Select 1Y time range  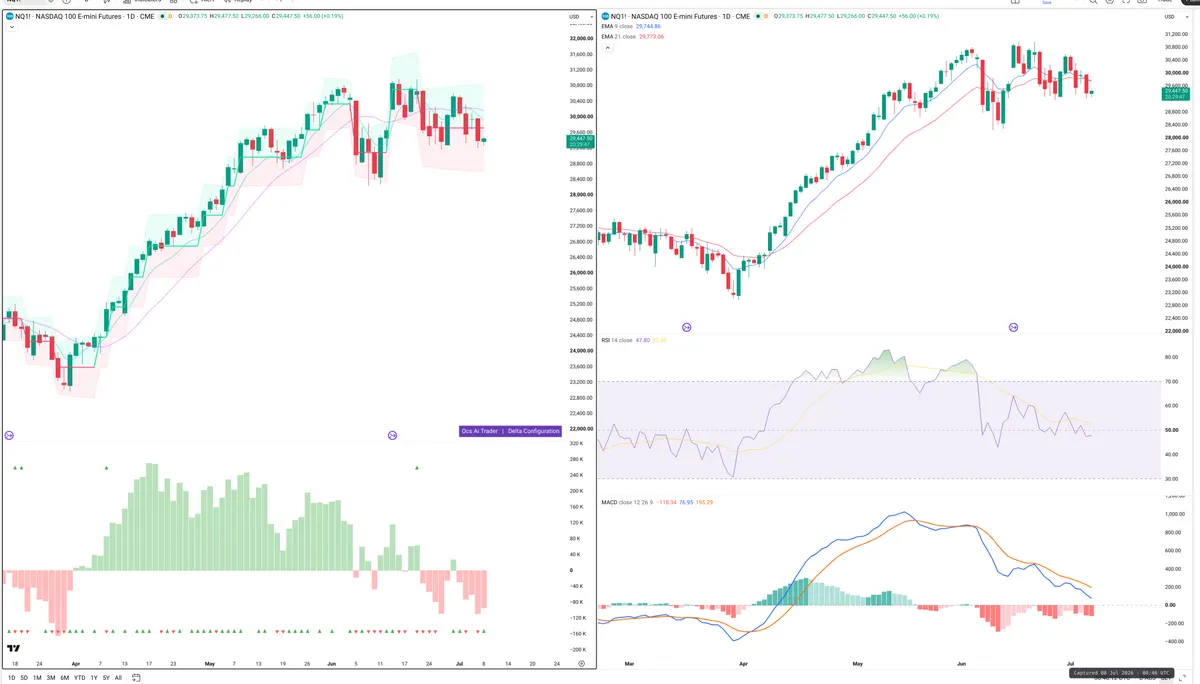[x=94, y=678]
